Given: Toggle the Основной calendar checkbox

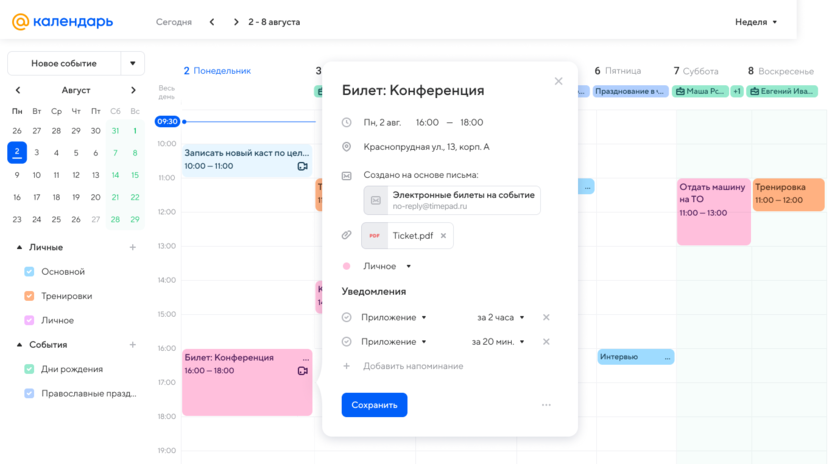Looking at the screenshot, I should [x=29, y=272].
